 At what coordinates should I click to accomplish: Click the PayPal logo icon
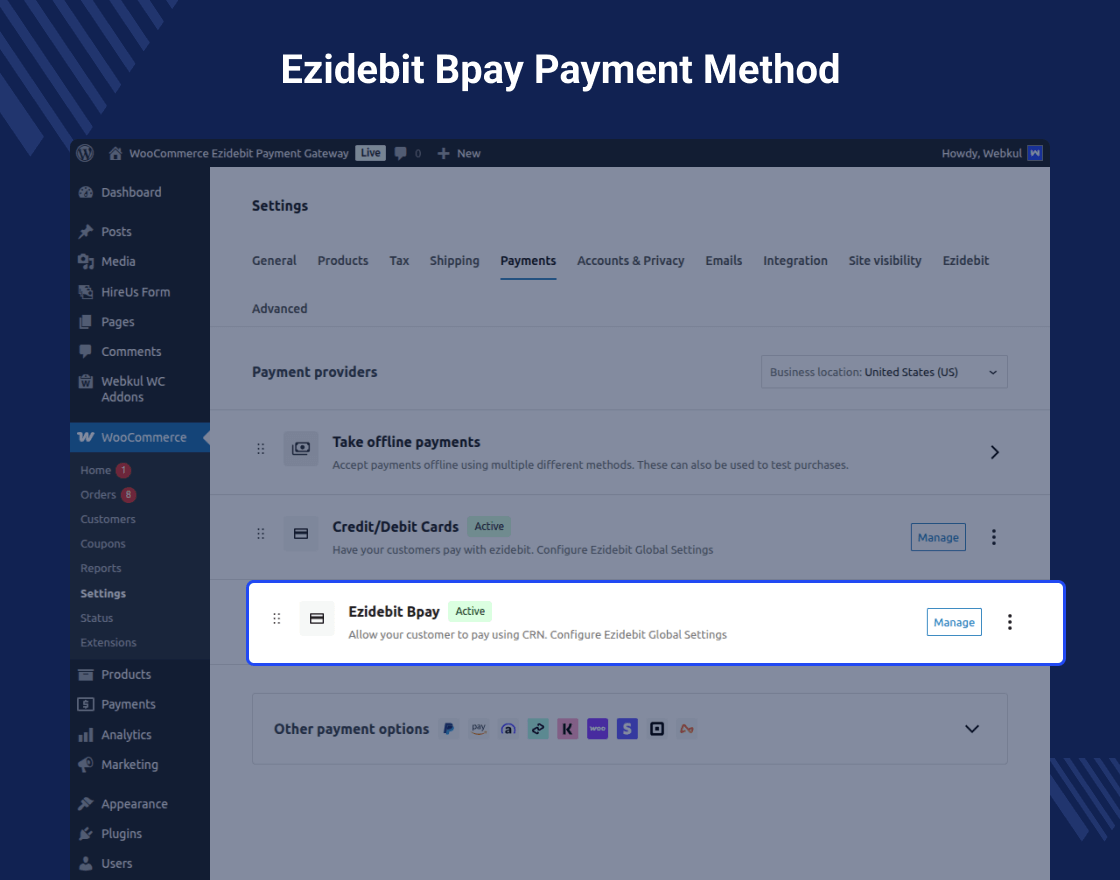coord(449,729)
